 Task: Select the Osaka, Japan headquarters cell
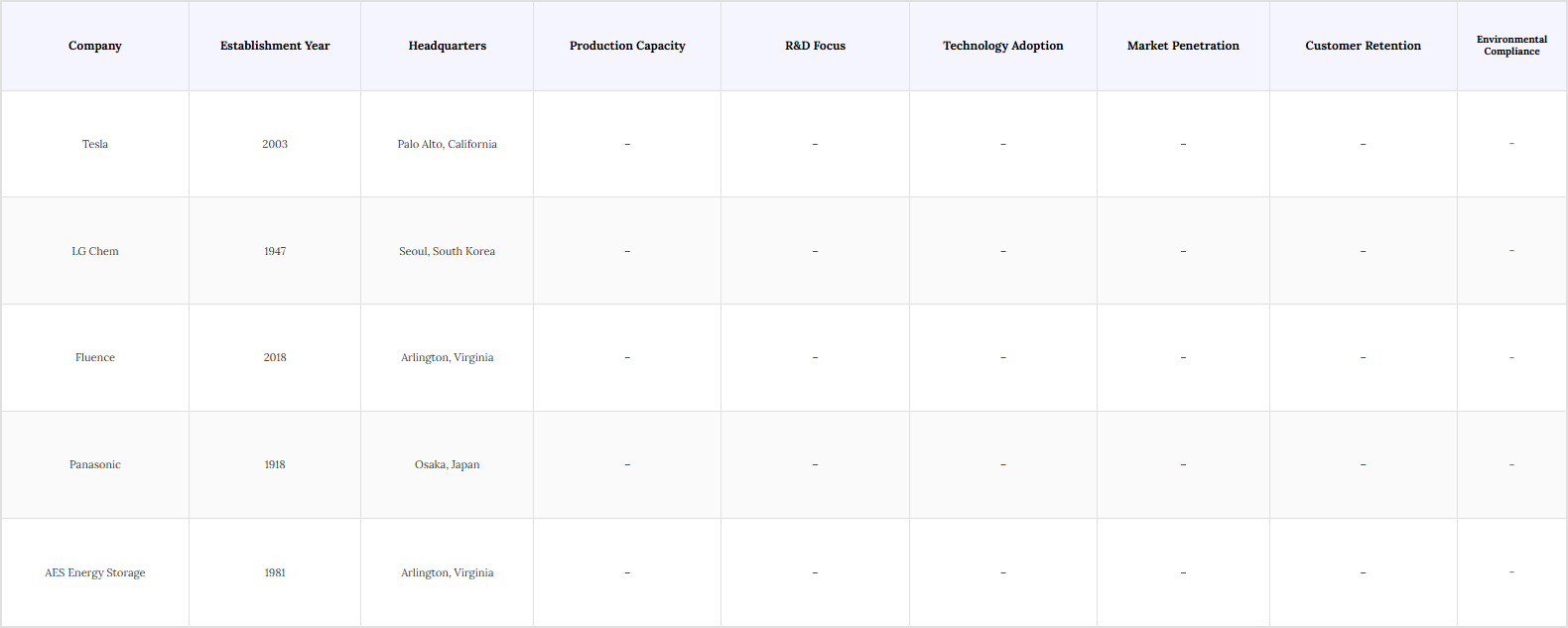(447, 464)
